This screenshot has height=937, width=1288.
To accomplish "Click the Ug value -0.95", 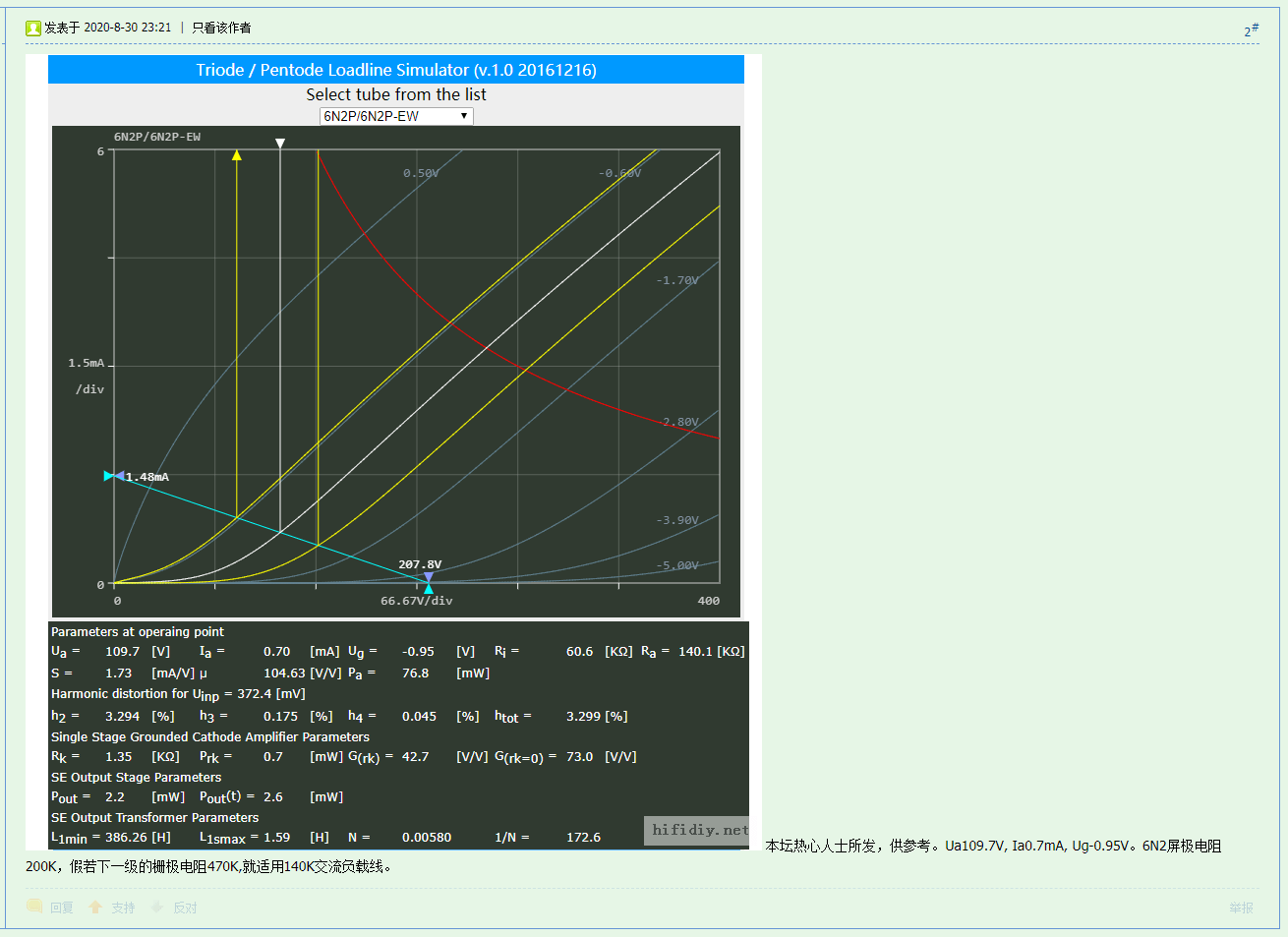I will tap(418, 652).
